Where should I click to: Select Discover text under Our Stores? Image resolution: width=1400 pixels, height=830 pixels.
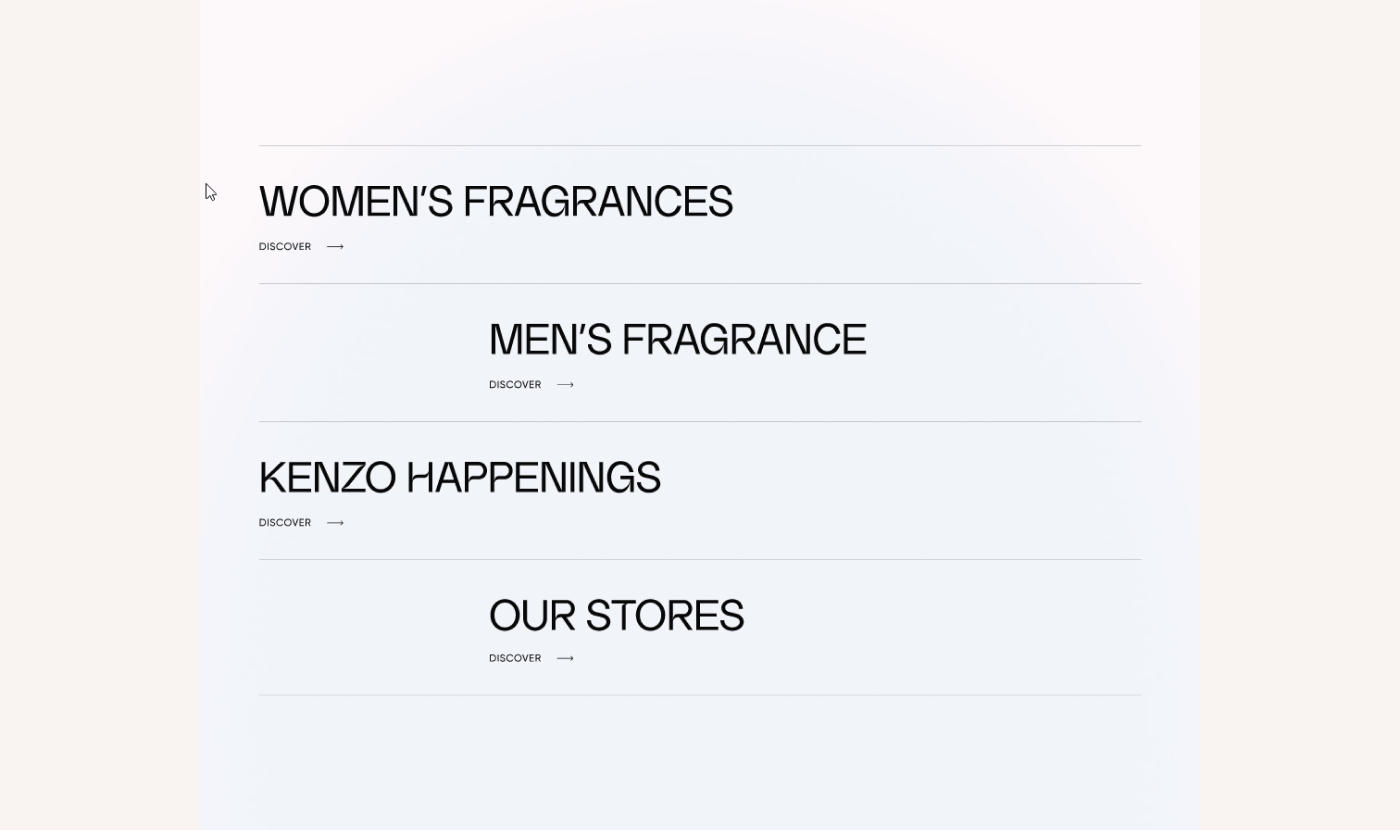click(x=515, y=659)
